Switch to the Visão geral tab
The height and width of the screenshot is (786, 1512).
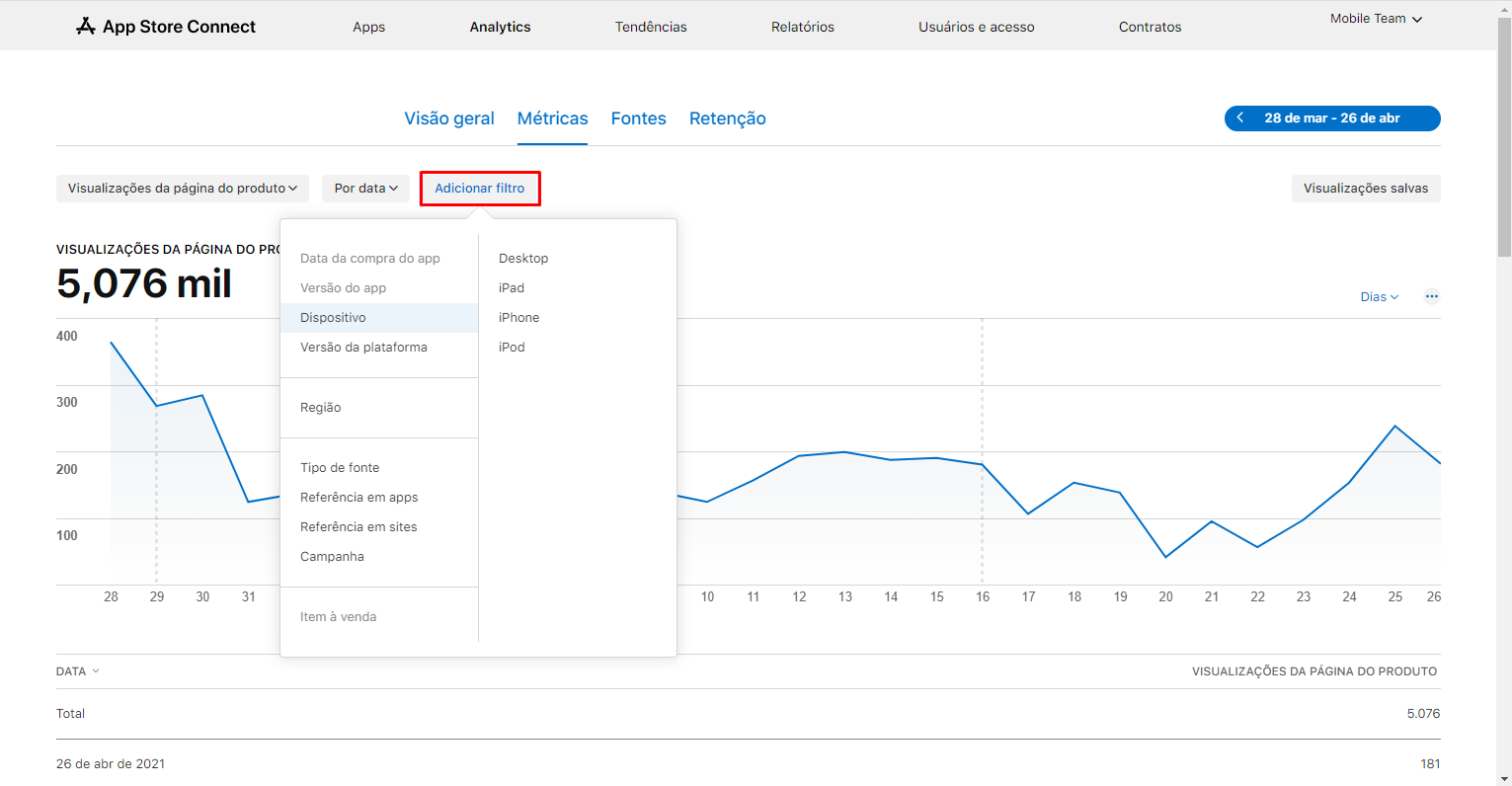tap(448, 118)
